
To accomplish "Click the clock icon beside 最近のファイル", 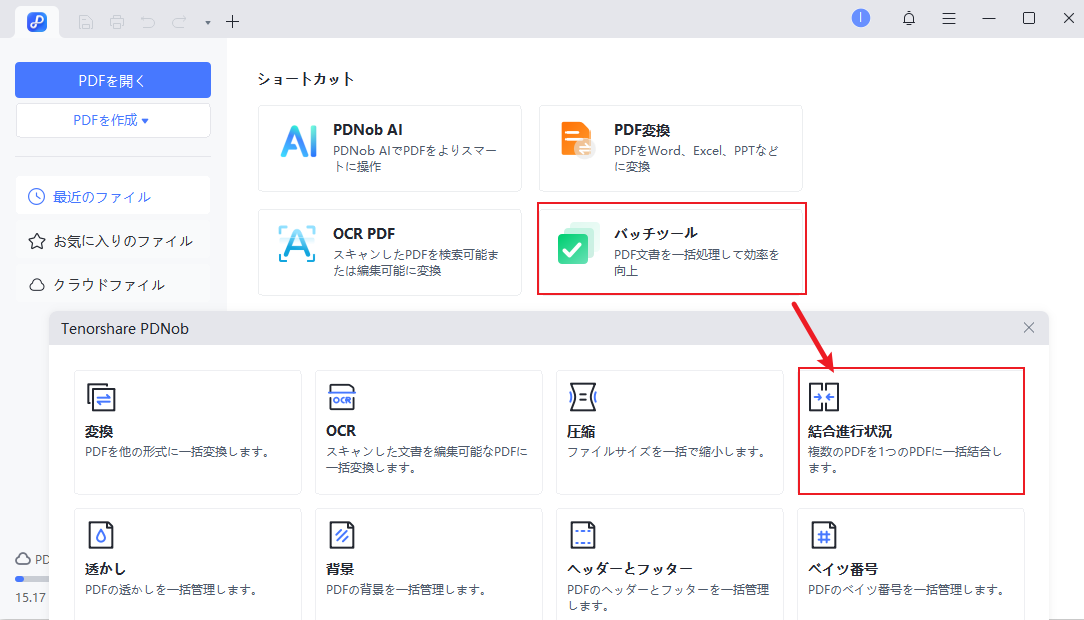I will [36, 197].
